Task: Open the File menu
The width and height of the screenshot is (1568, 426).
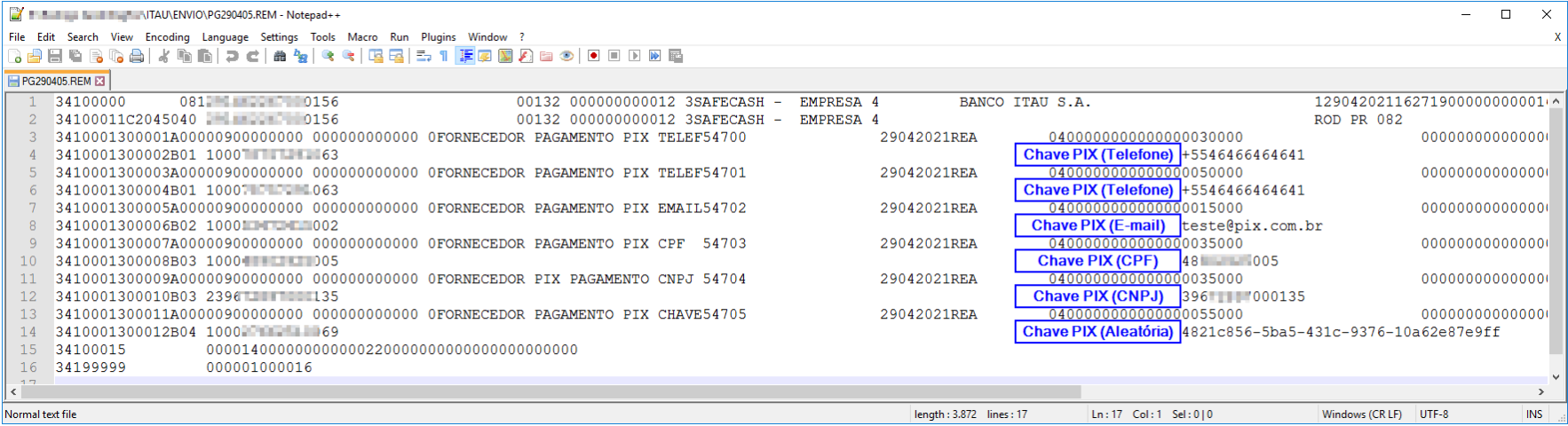Action: pos(17,37)
